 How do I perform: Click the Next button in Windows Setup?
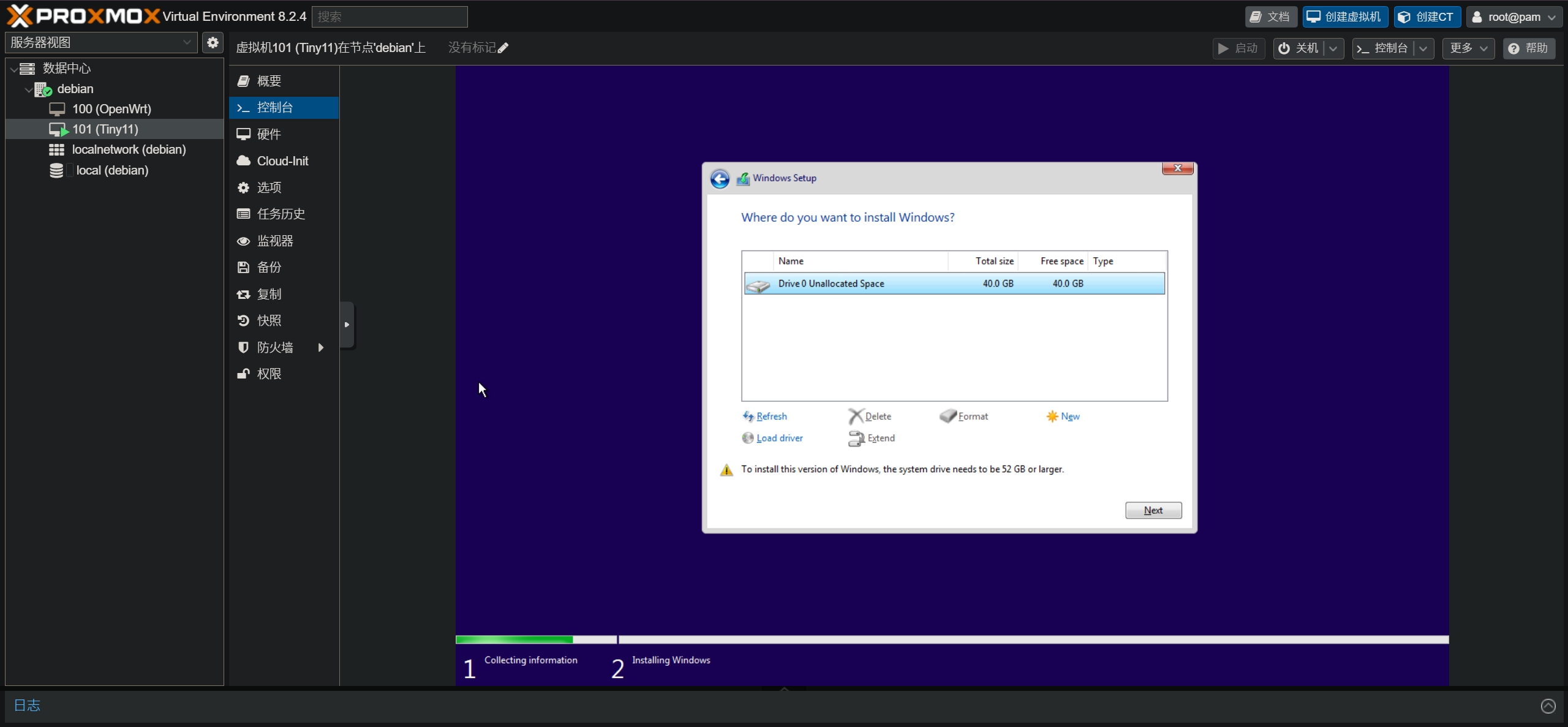[x=1153, y=510]
